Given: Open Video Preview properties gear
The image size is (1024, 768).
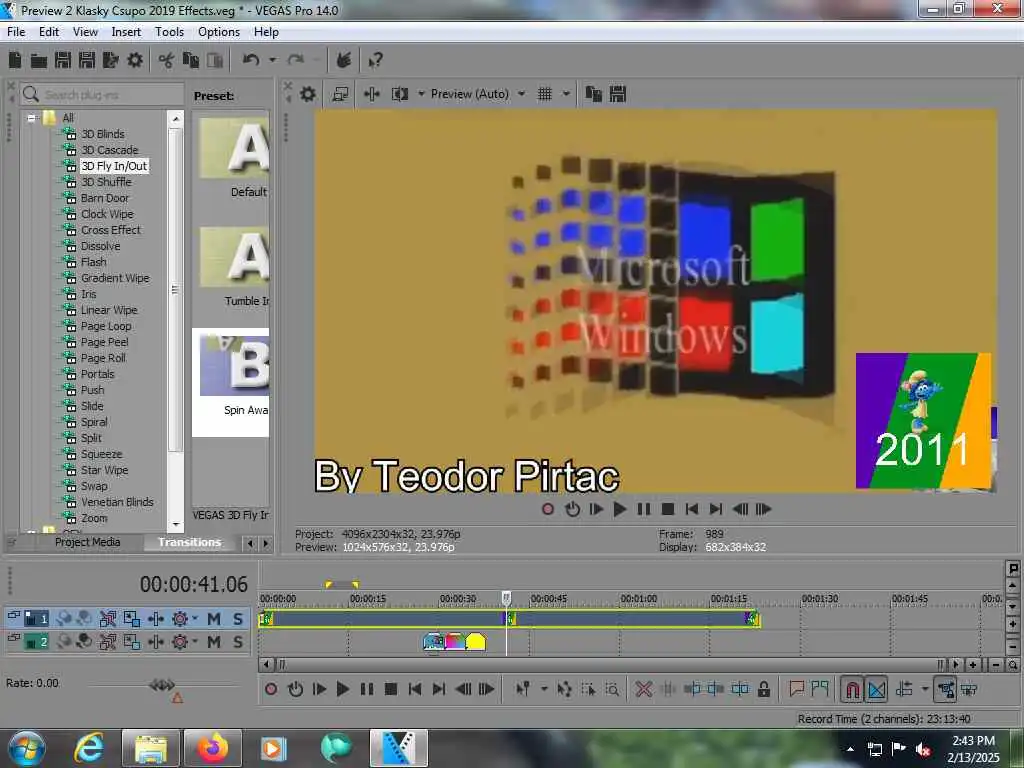Looking at the screenshot, I should (x=308, y=94).
